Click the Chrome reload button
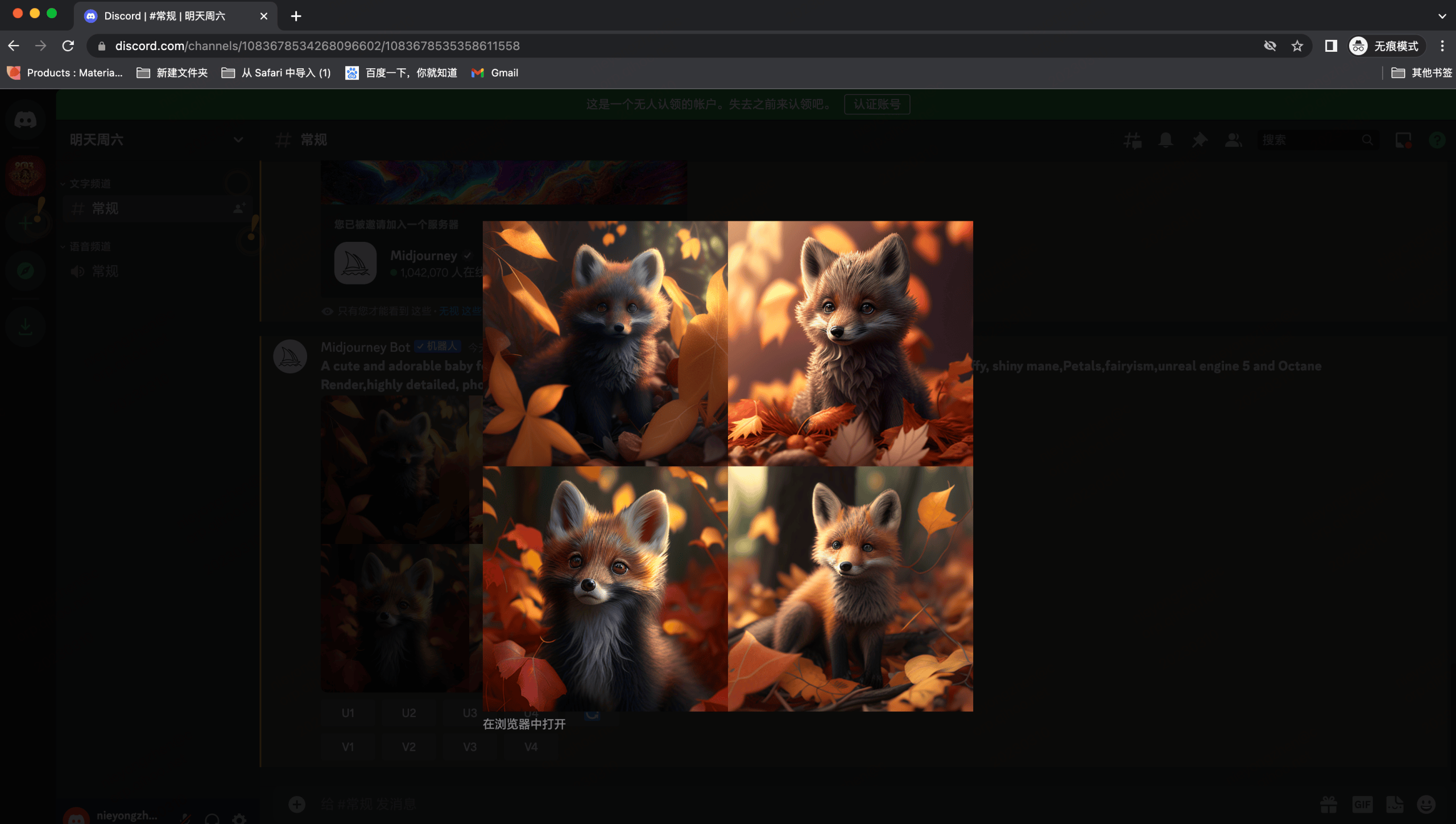 point(68,46)
